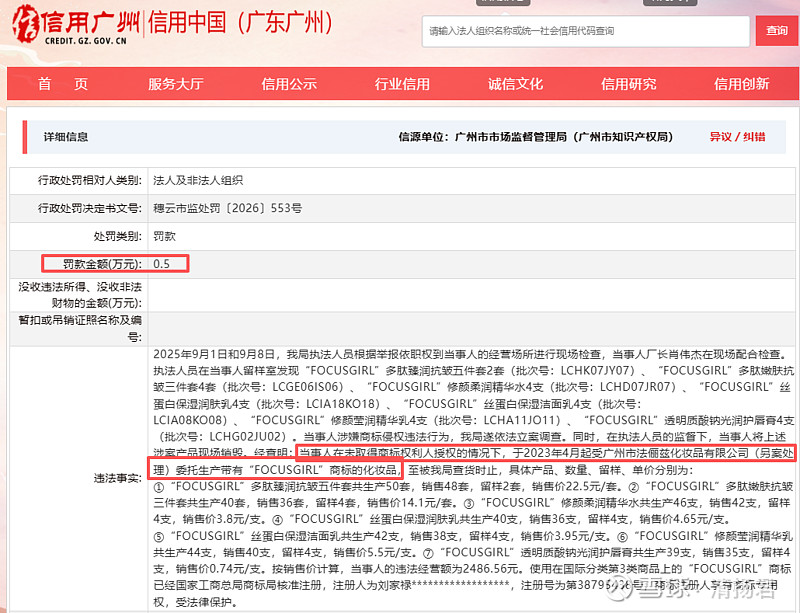Image resolution: width=800 pixels, height=613 pixels.
Task: Select the penalty type value 罚款
Action: (164, 236)
